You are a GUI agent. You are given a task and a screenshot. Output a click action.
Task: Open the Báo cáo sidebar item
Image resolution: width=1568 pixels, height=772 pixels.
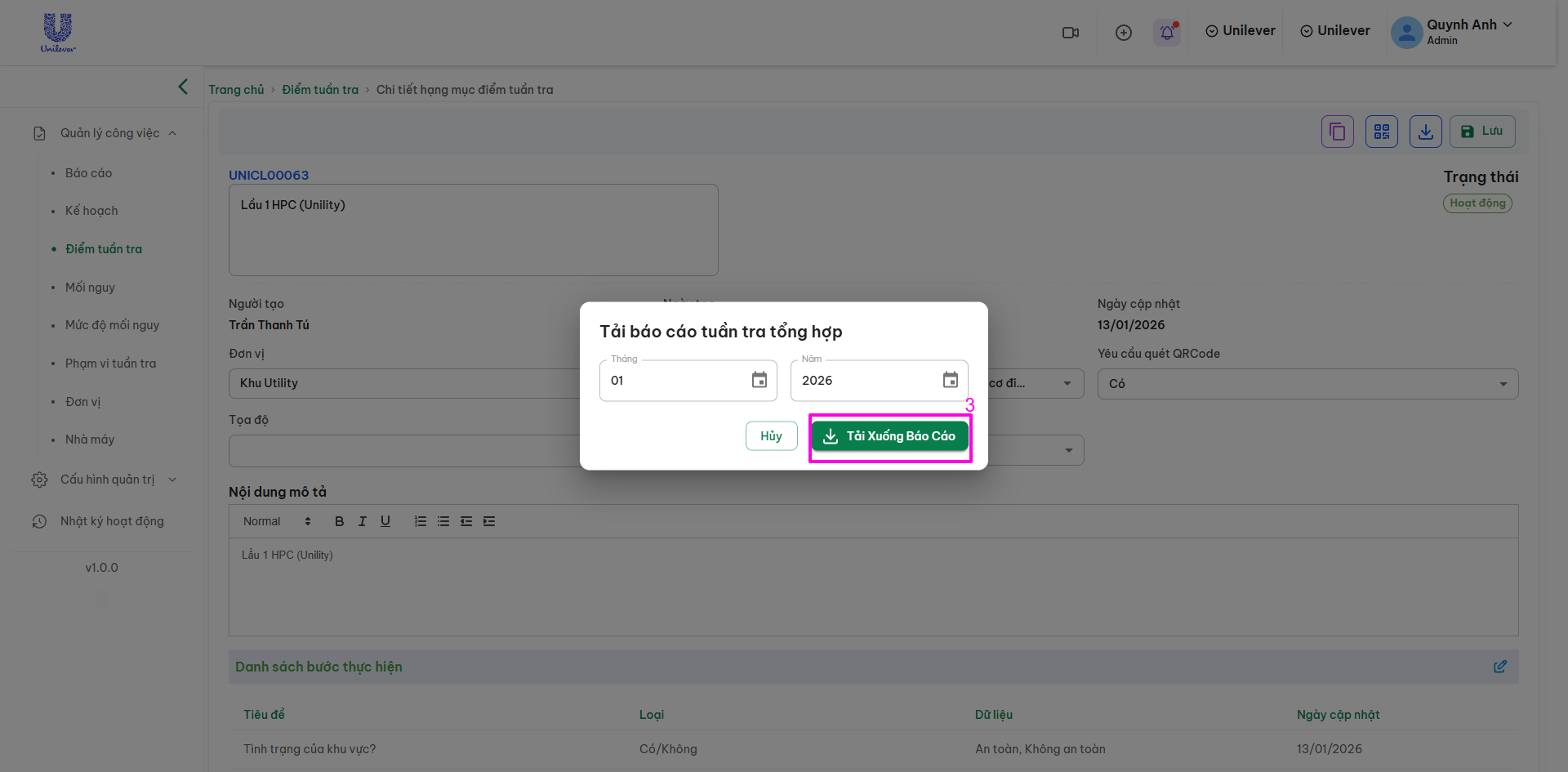click(88, 173)
